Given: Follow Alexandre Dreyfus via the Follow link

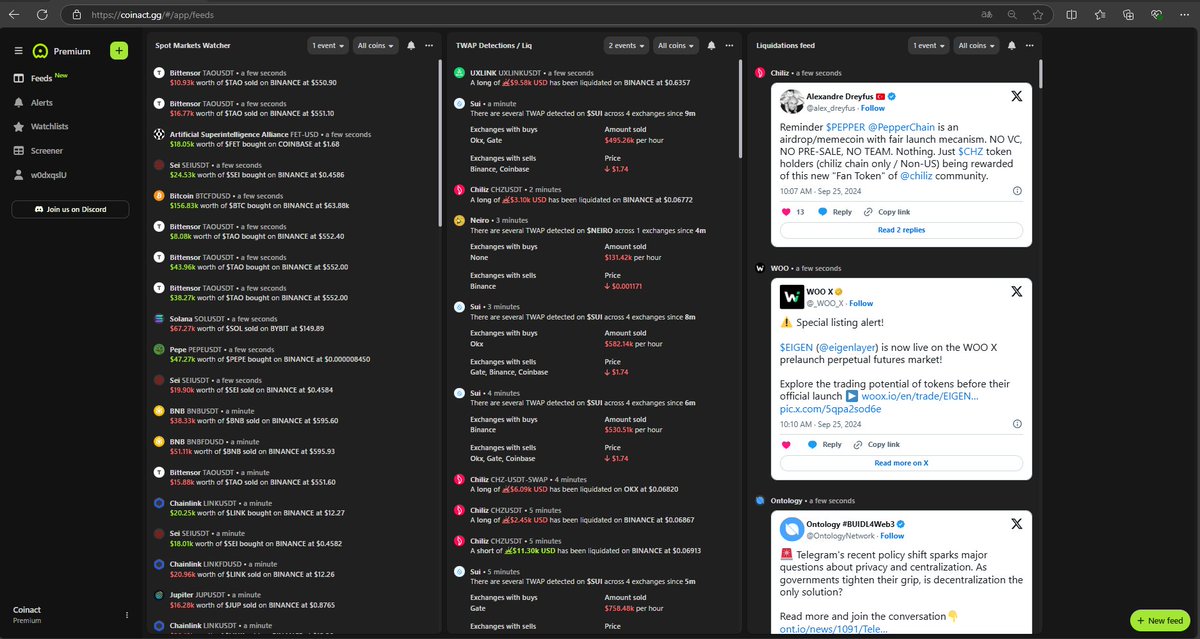Looking at the screenshot, I should coord(873,108).
